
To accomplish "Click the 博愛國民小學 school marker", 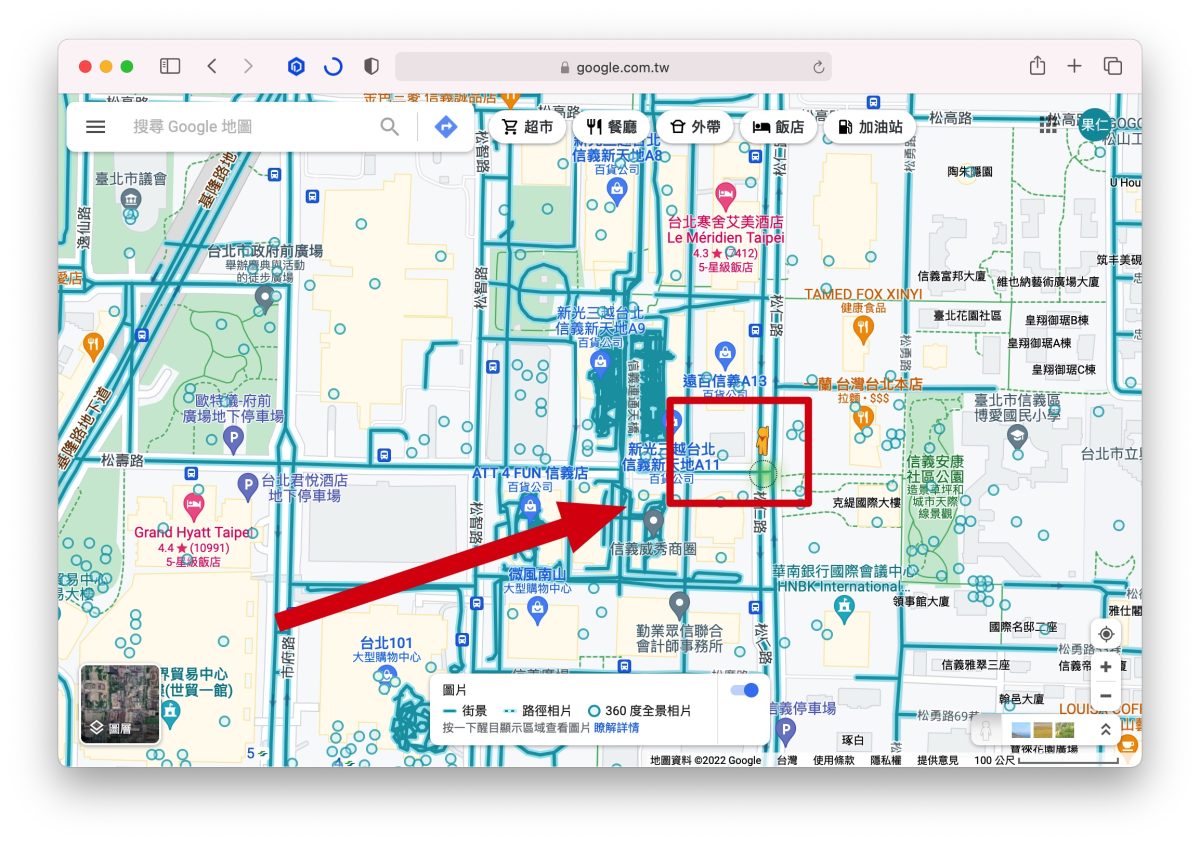I will pyautogui.click(x=1016, y=437).
